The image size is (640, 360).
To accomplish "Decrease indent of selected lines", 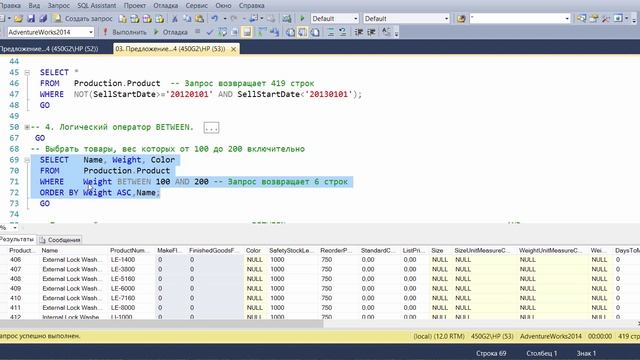I will click(x=359, y=32).
